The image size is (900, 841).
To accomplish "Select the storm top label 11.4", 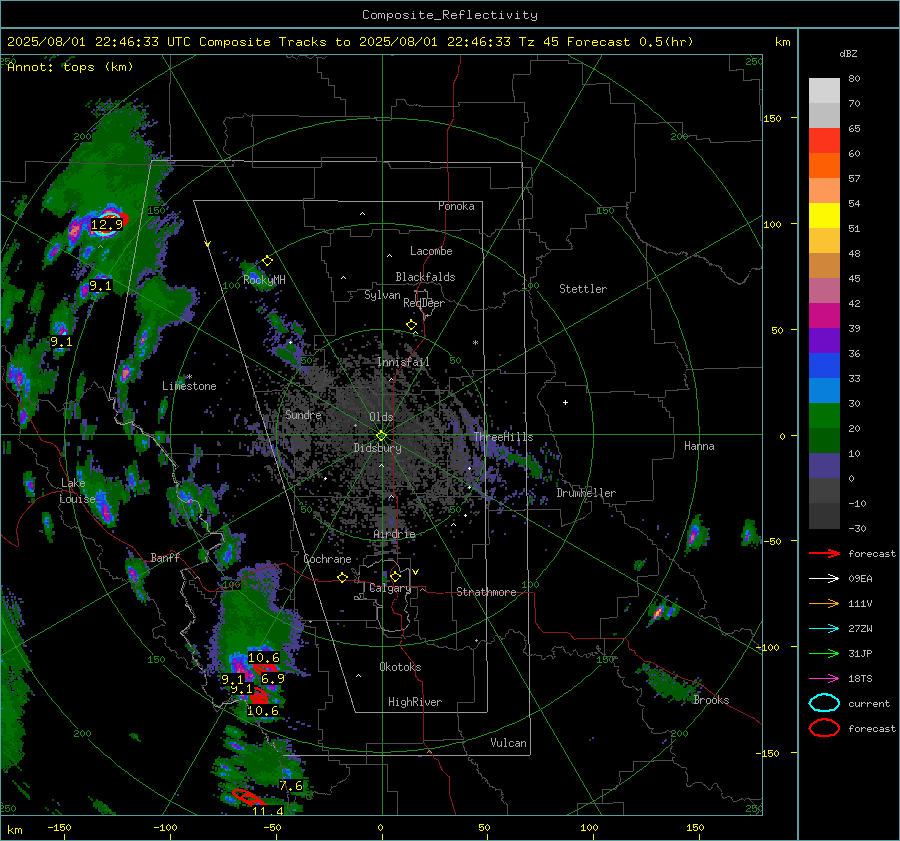I will [268, 811].
